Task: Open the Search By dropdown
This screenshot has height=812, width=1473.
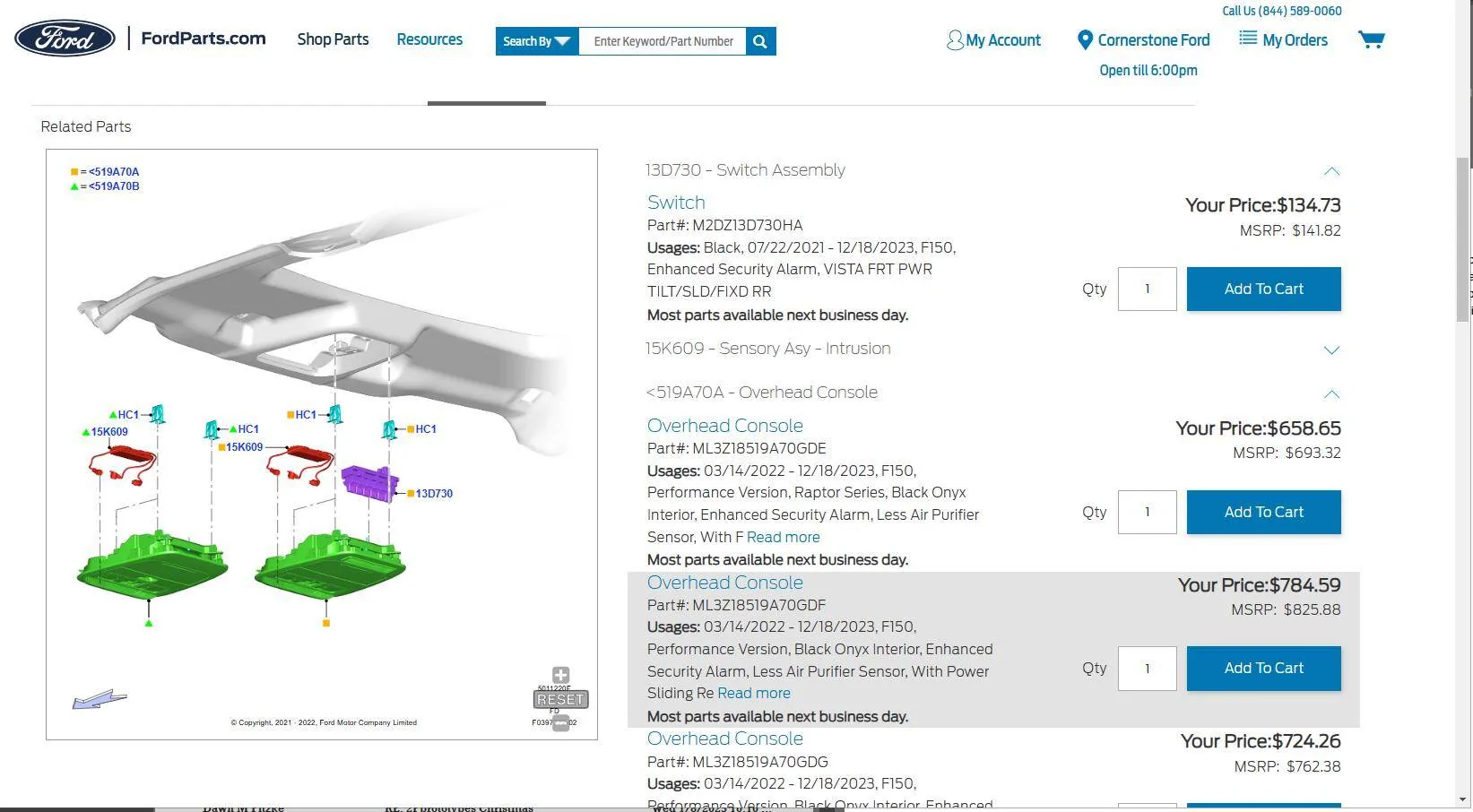Action: click(x=536, y=41)
